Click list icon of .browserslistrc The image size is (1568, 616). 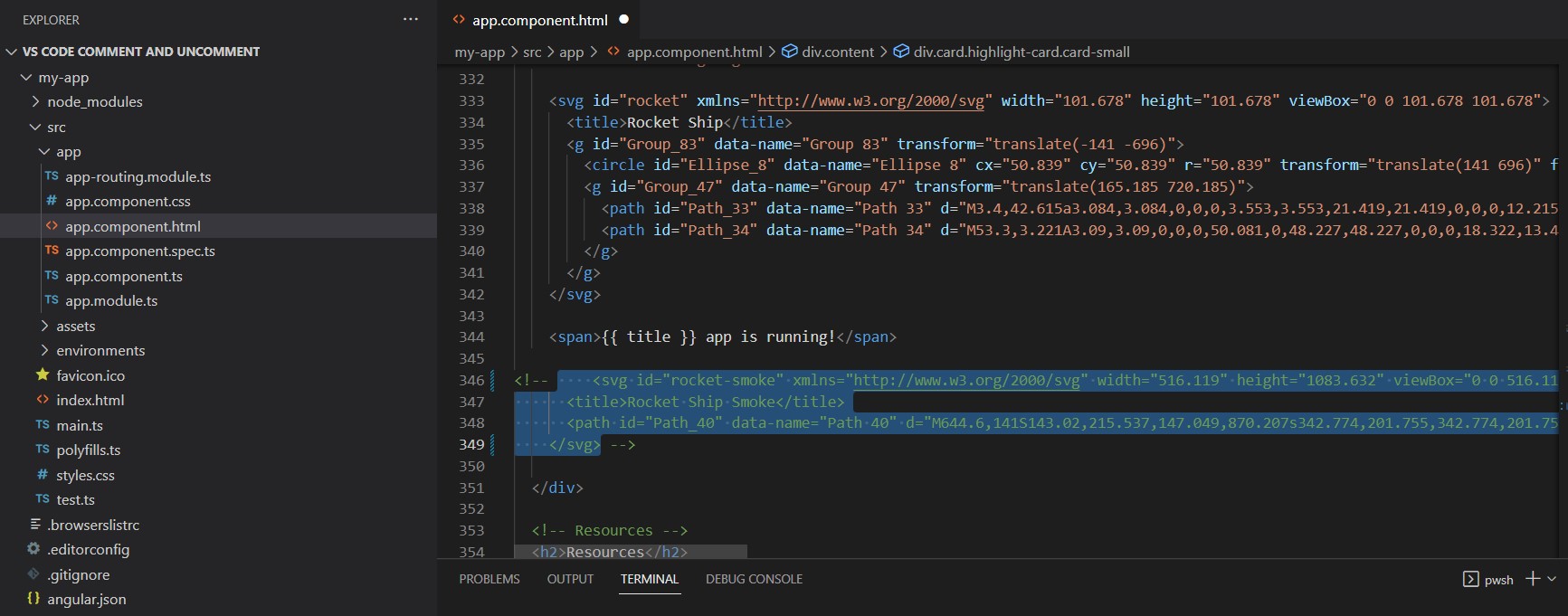[x=34, y=525]
